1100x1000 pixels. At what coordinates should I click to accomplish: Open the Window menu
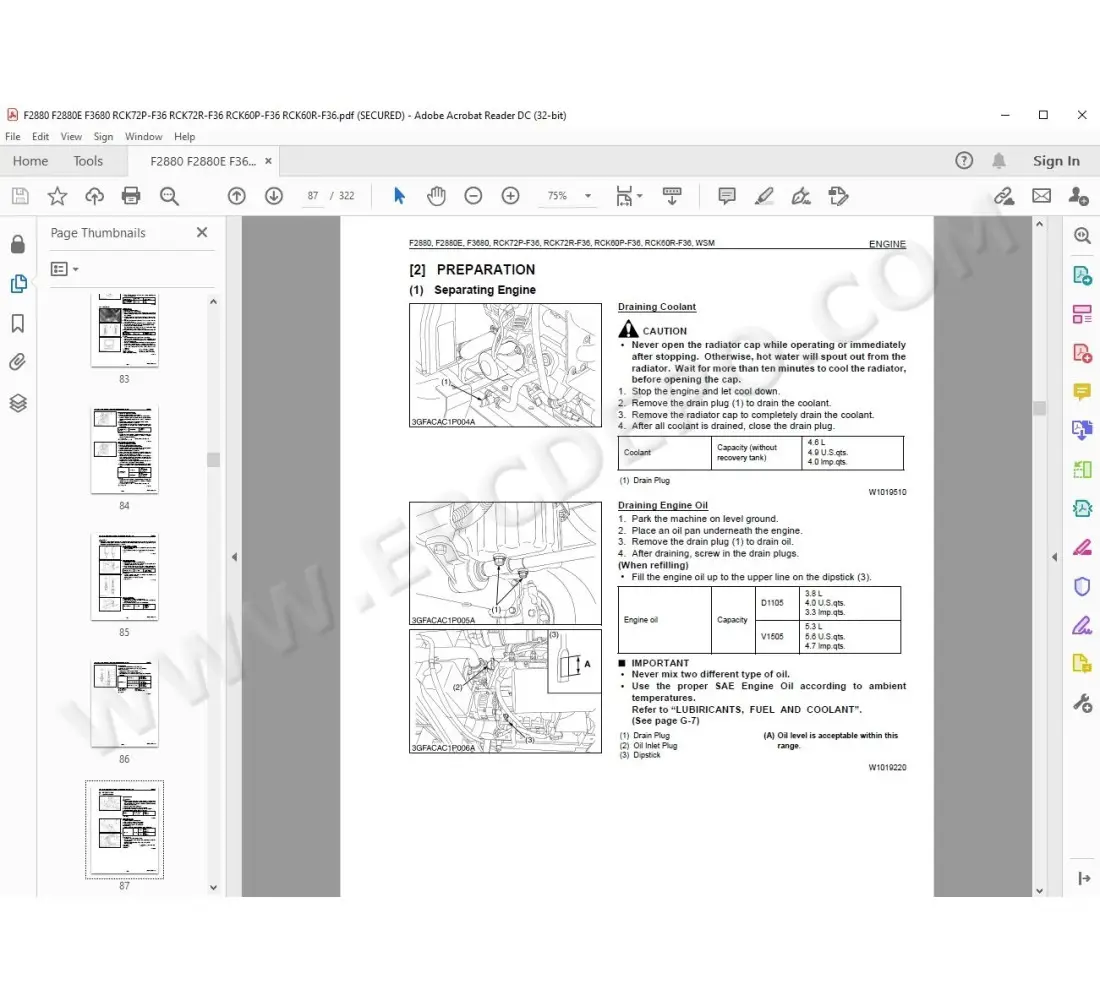(x=144, y=136)
